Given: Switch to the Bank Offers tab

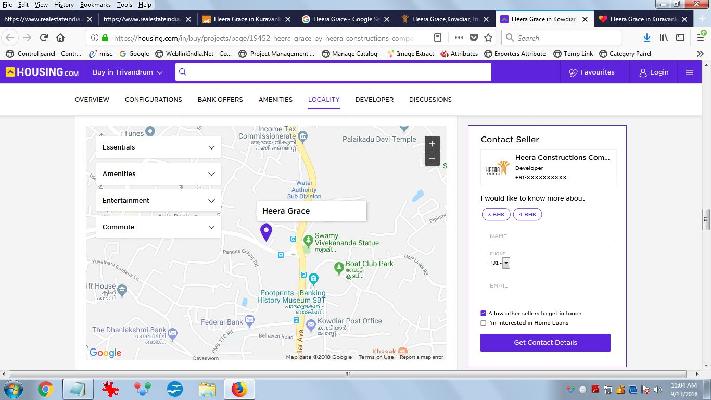Looking at the screenshot, I should pyautogui.click(x=220, y=99).
